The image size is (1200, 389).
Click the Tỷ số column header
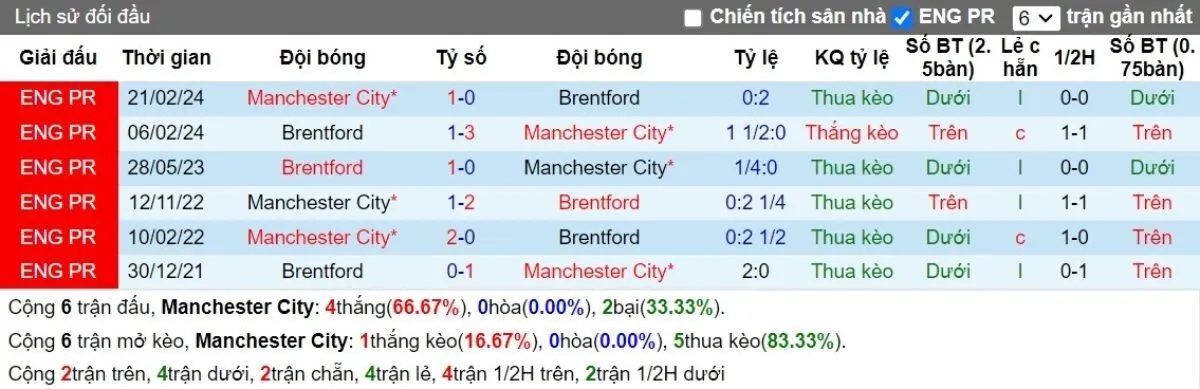pyautogui.click(x=461, y=58)
